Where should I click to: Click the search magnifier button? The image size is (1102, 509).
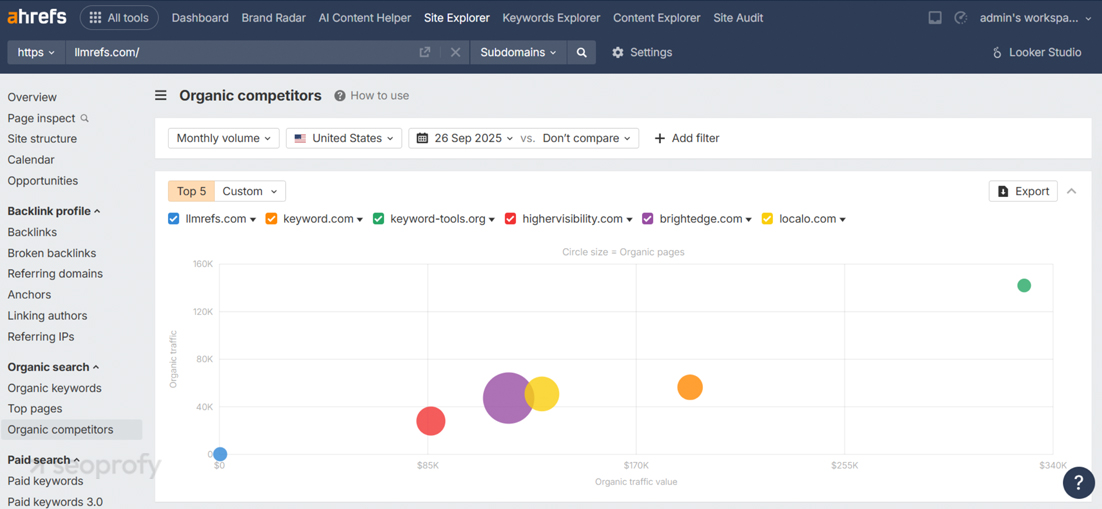pyautogui.click(x=582, y=52)
